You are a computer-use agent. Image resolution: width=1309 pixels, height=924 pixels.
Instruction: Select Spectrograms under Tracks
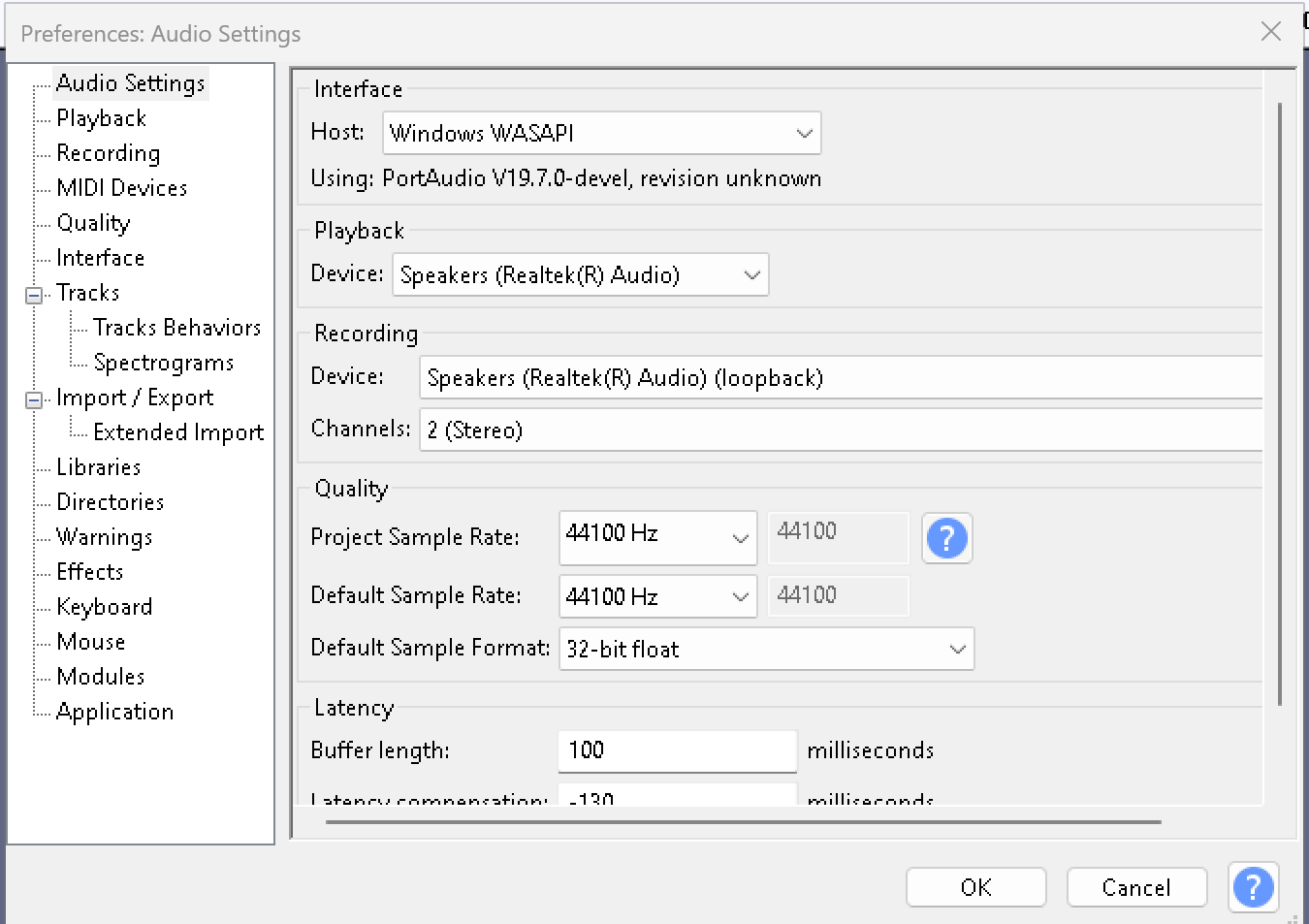(x=163, y=362)
